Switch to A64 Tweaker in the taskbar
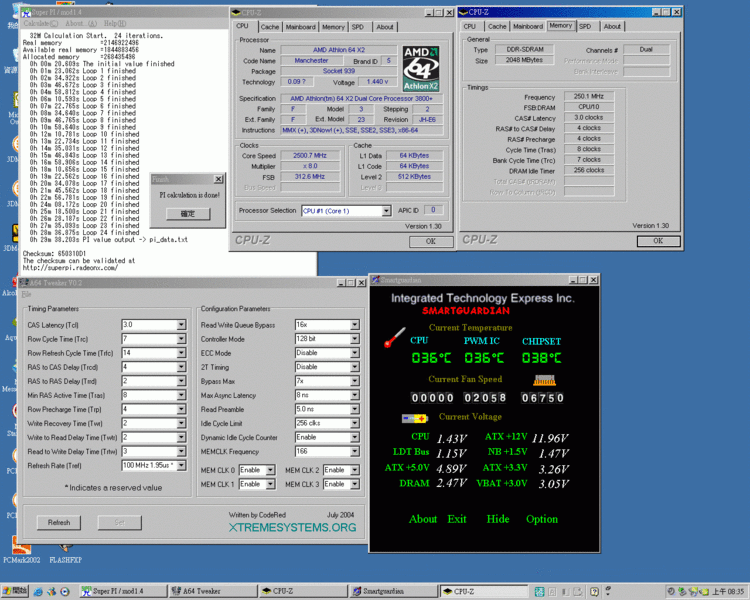Image resolution: width=750 pixels, height=600 pixels. pyautogui.click(x=205, y=591)
